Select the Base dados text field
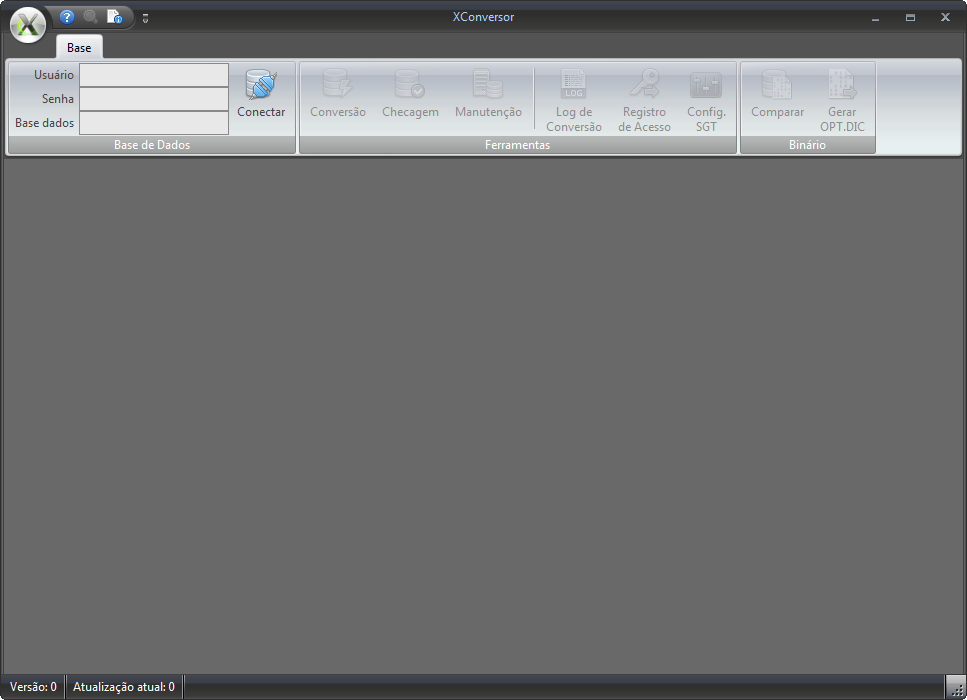 (x=154, y=123)
